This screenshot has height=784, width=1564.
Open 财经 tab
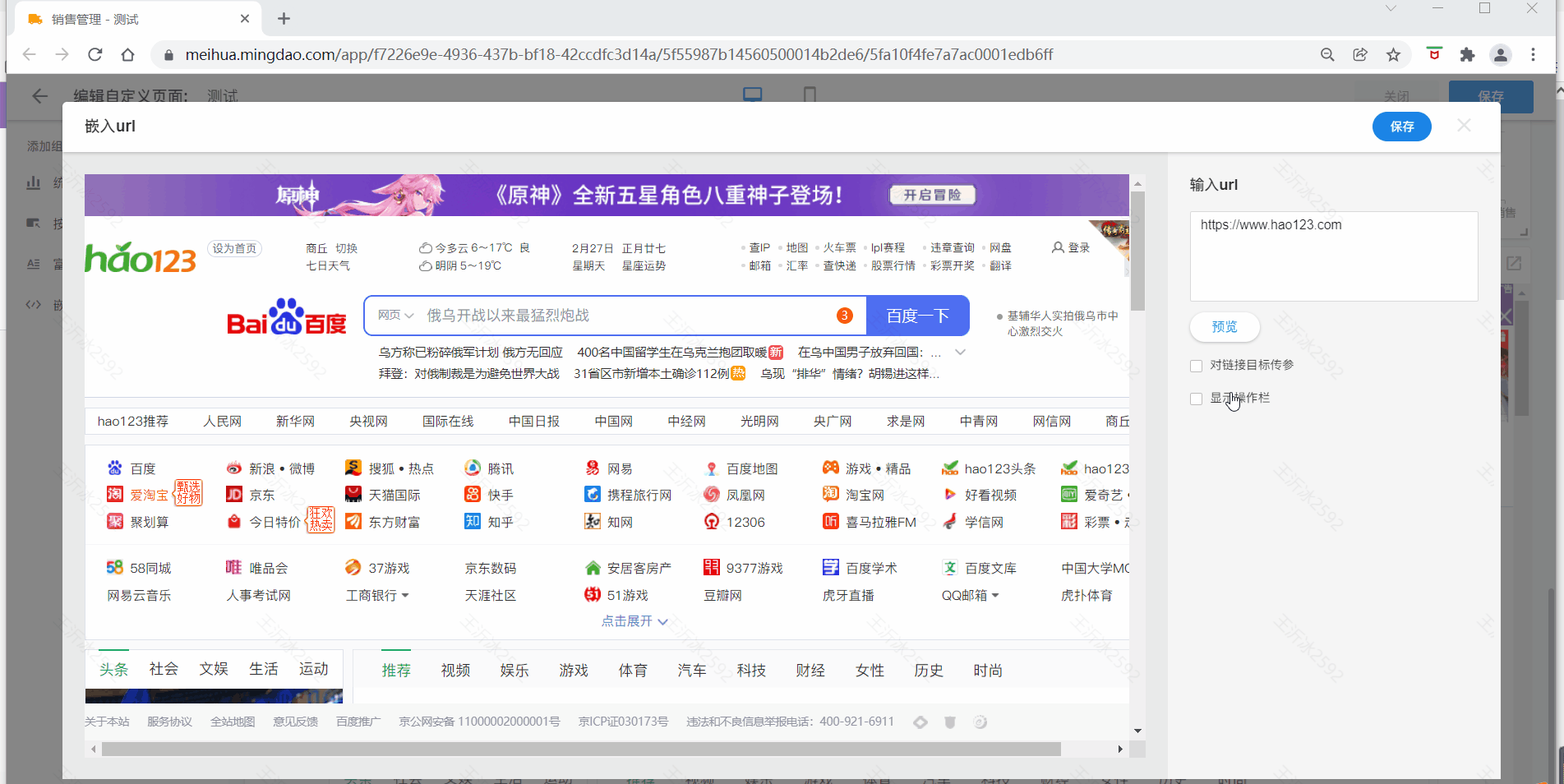pyautogui.click(x=810, y=671)
